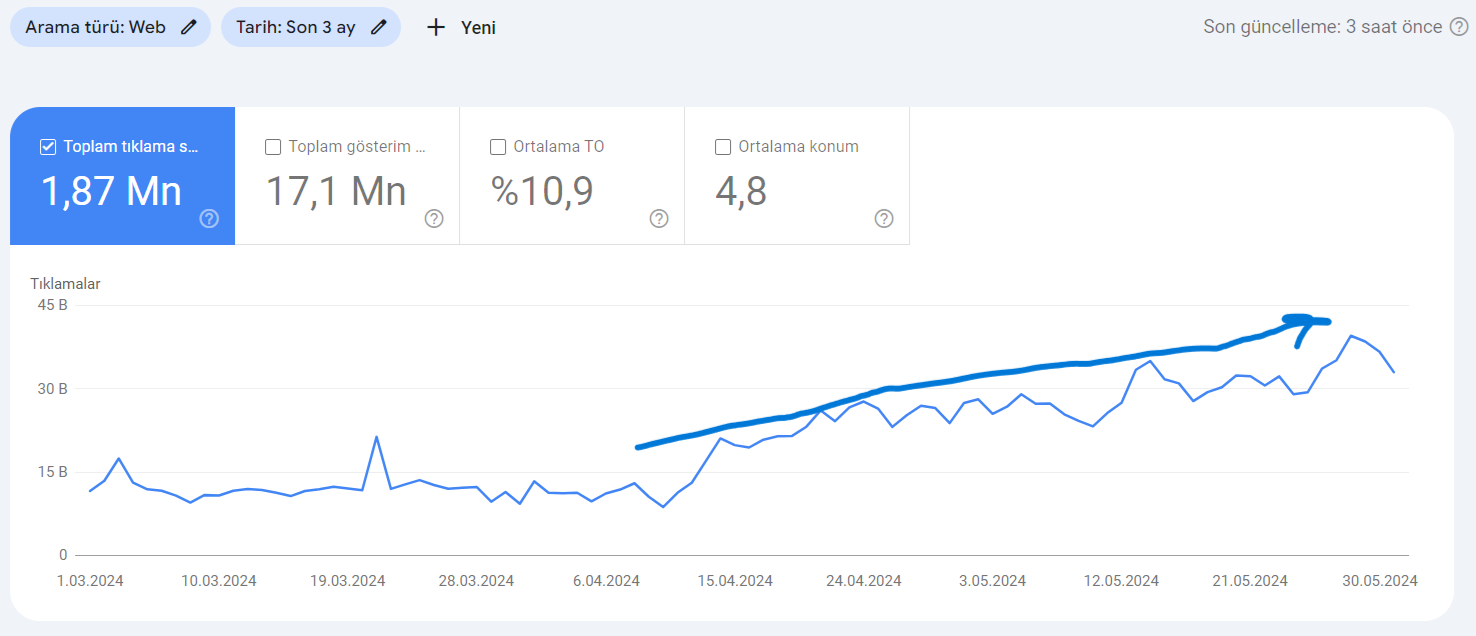
Task: Open help icon in Ortalama TO card
Action: [x=659, y=218]
